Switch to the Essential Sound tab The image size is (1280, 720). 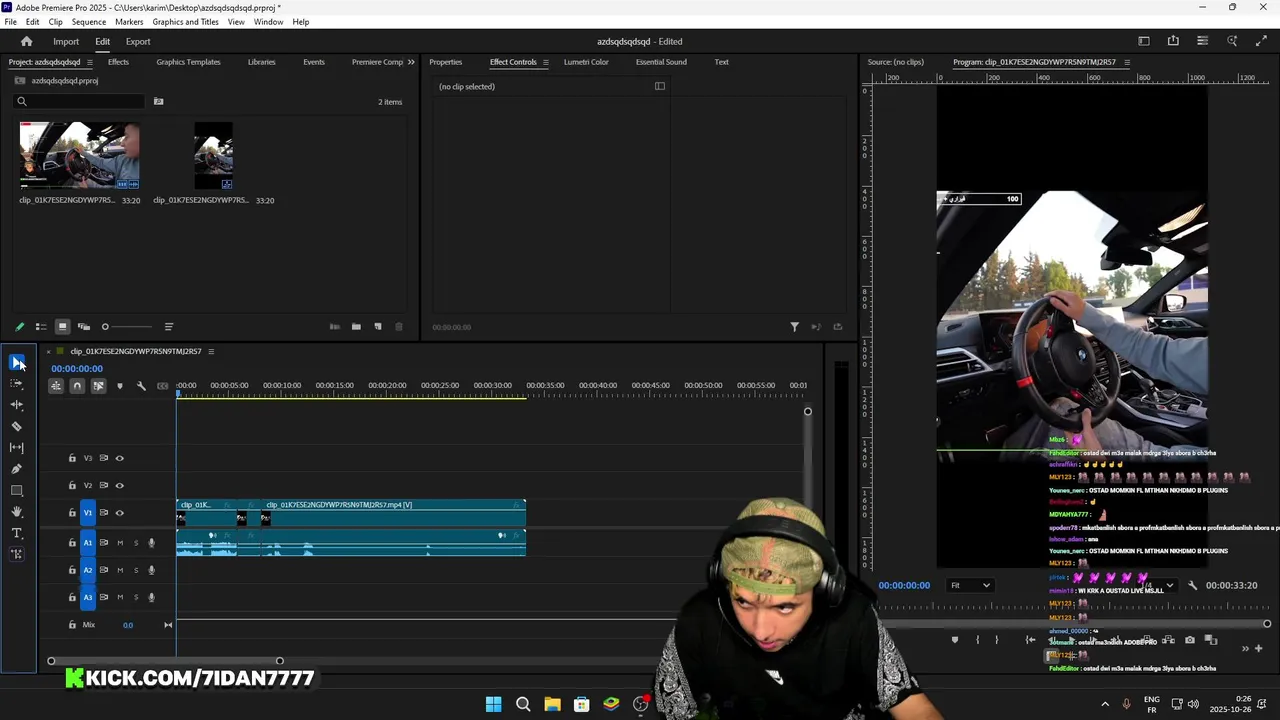[661, 62]
